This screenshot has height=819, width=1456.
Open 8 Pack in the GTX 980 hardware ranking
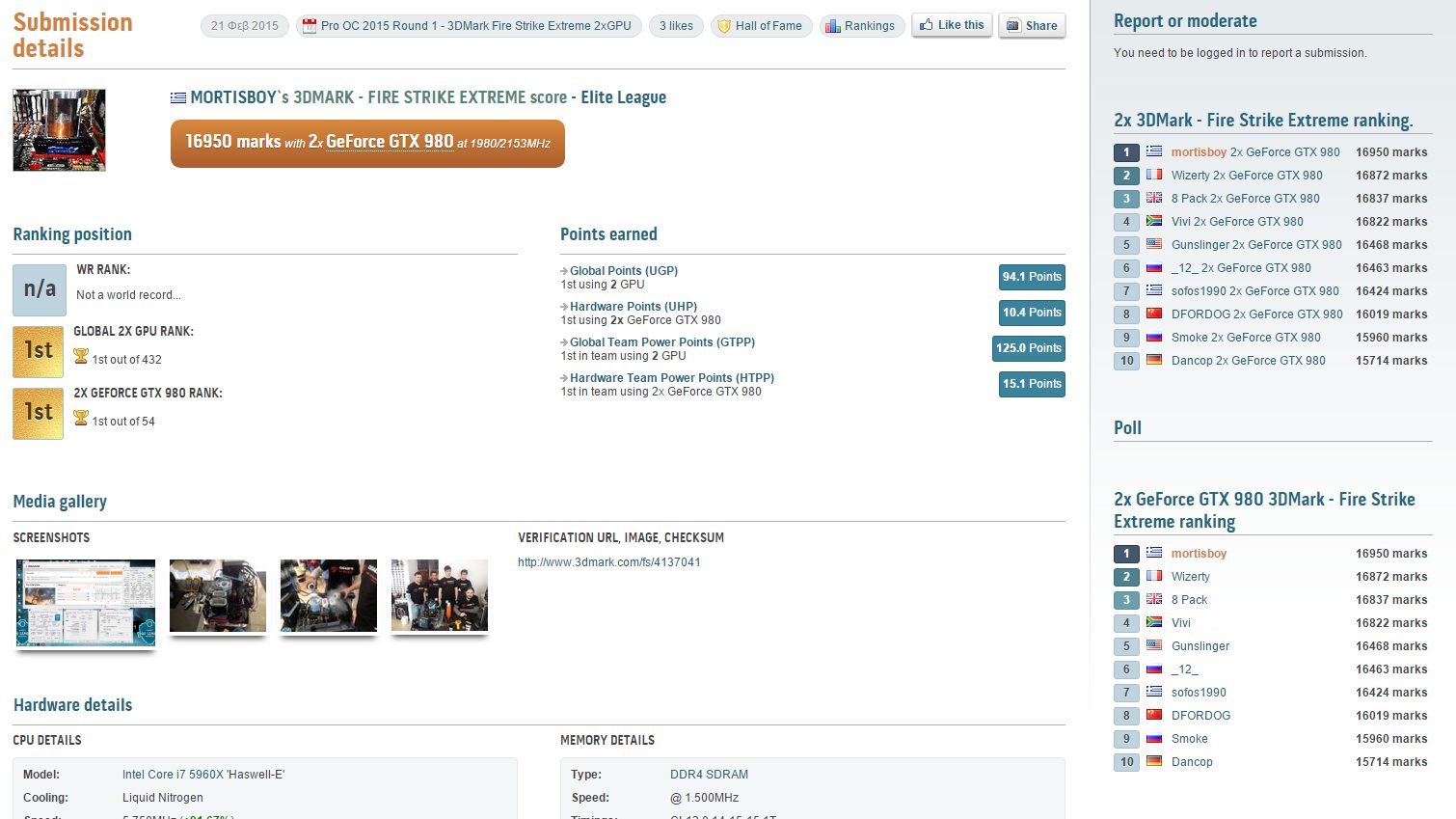(x=1189, y=600)
